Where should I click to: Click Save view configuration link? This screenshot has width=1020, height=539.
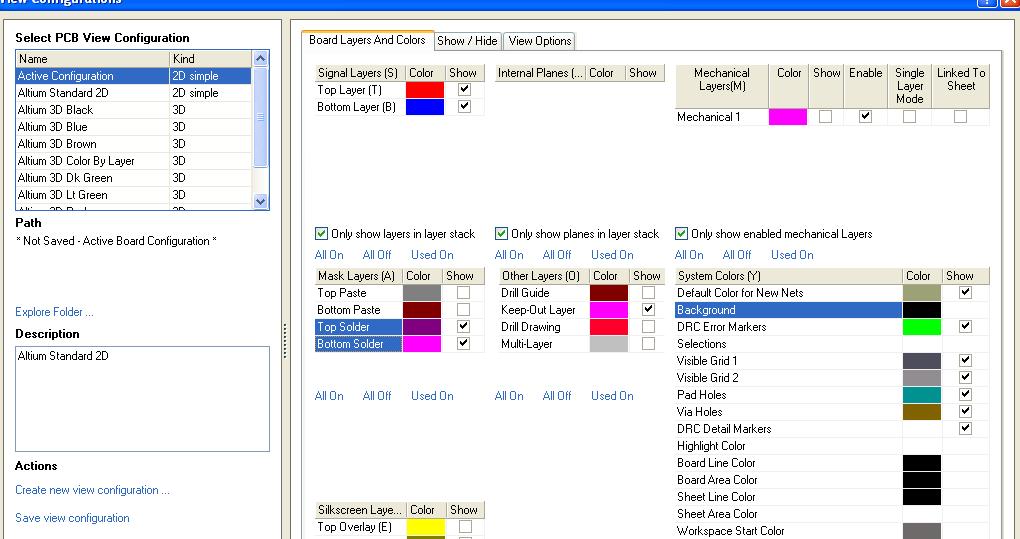(x=72, y=518)
